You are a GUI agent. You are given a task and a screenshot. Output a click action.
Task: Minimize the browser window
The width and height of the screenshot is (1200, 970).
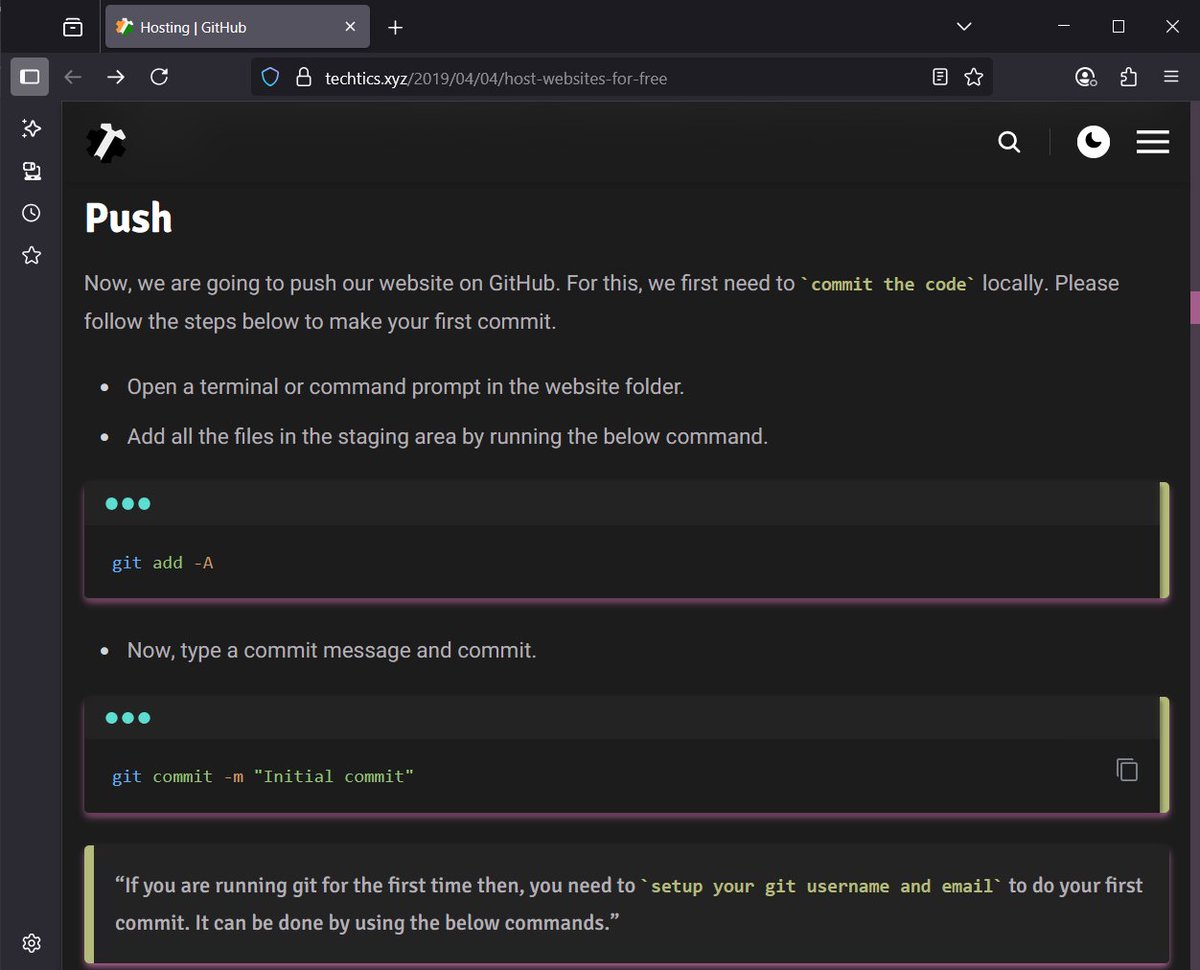click(1065, 27)
